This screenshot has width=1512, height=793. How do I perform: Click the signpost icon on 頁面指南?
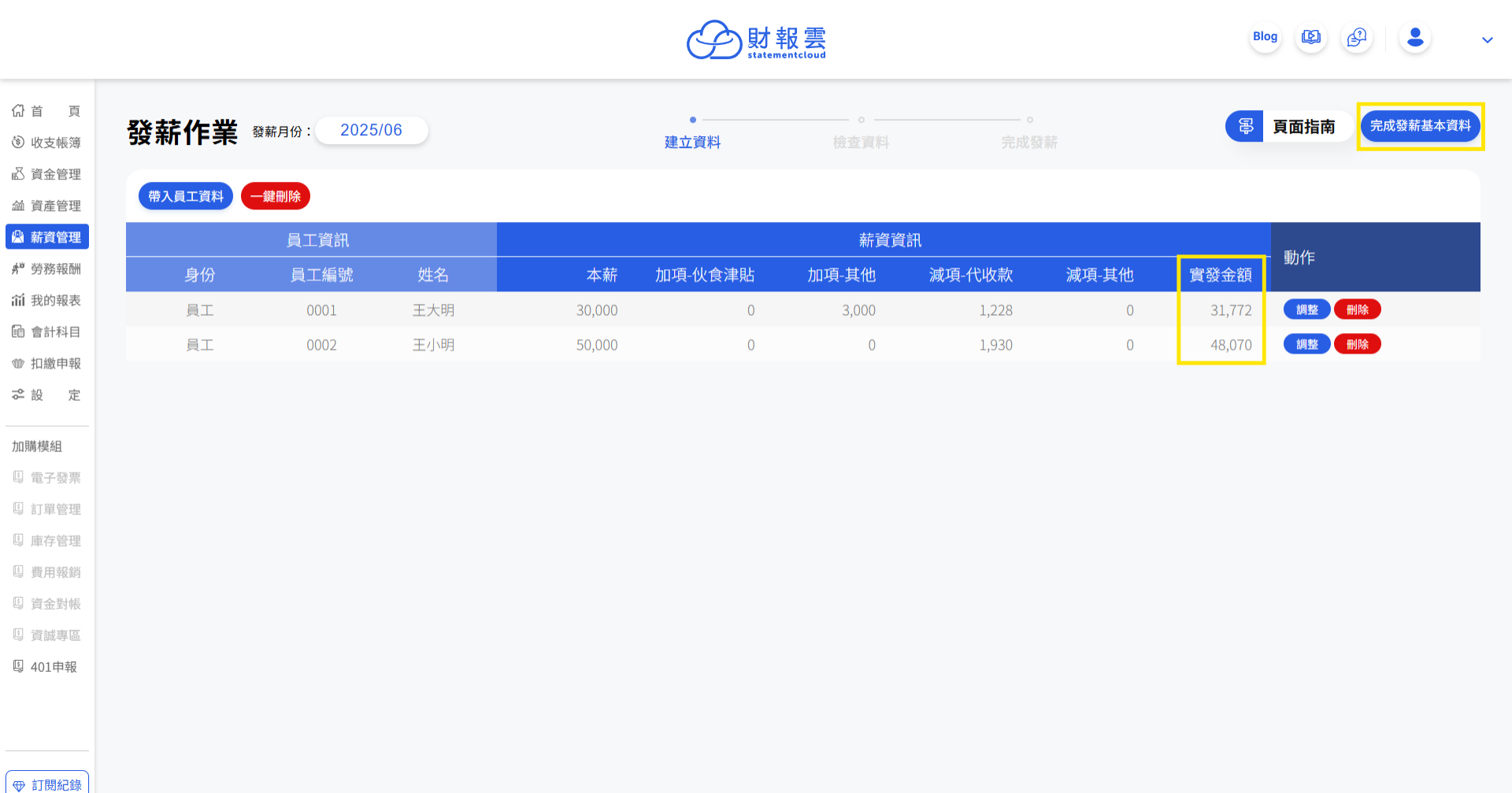pos(1245,126)
